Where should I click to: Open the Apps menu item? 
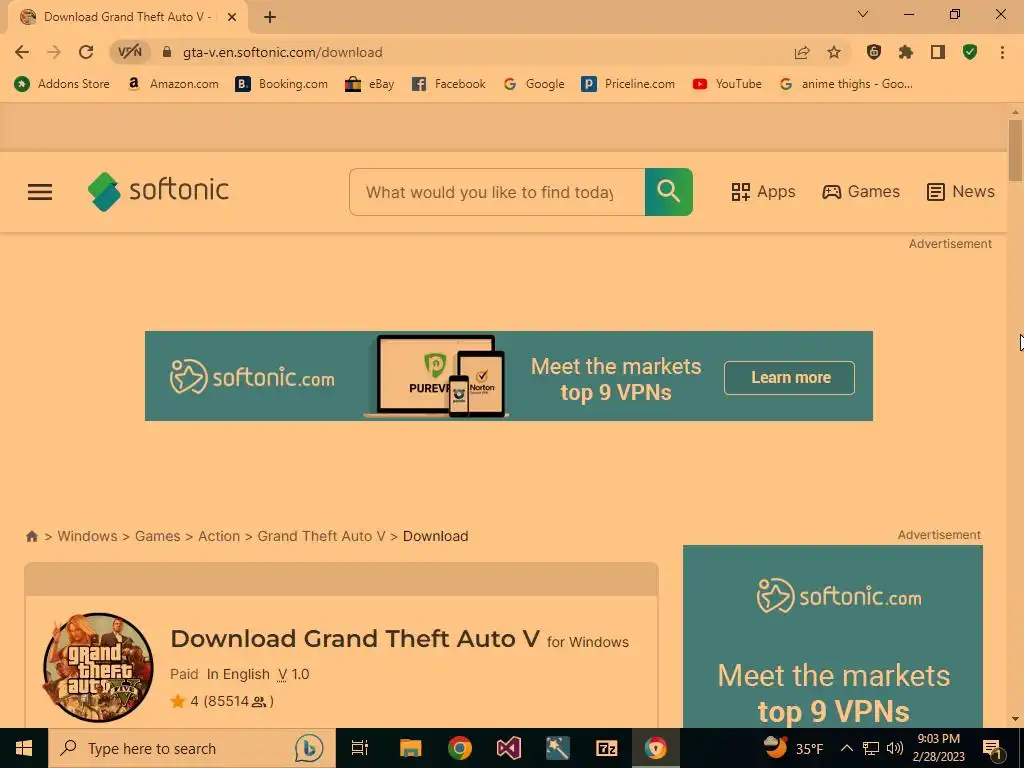click(763, 192)
